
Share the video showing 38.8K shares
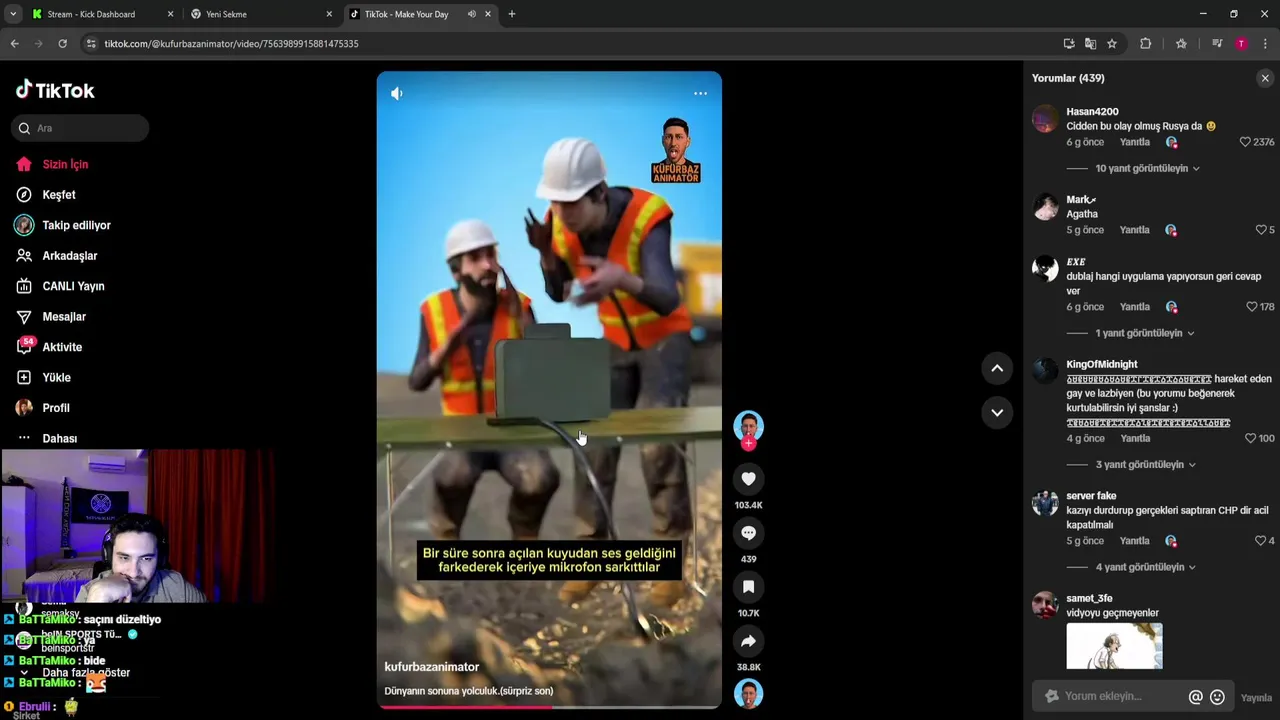pyautogui.click(x=748, y=641)
